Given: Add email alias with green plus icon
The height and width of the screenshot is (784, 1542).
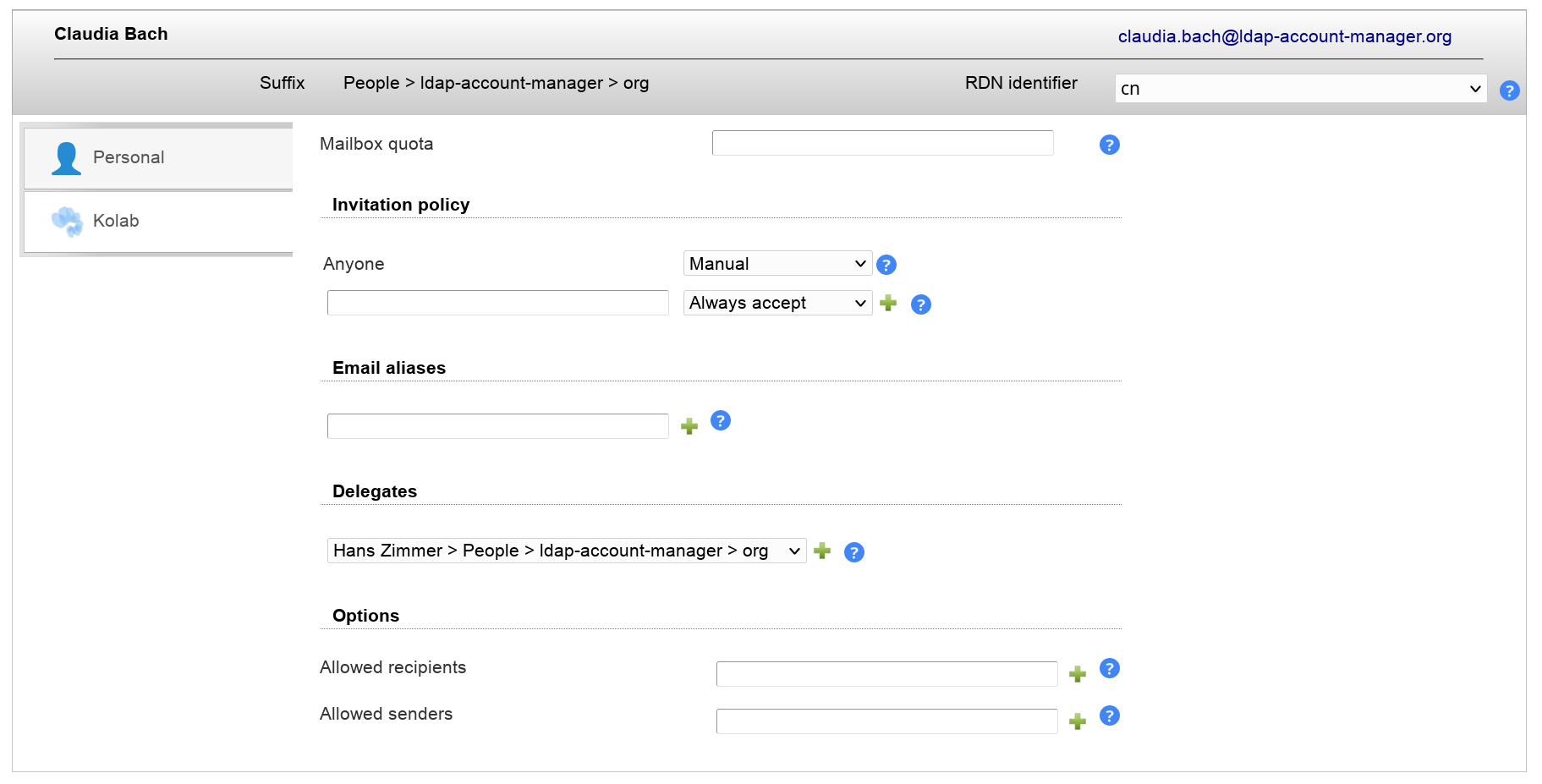Looking at the screenshot, I should click(x=689, y=426).
